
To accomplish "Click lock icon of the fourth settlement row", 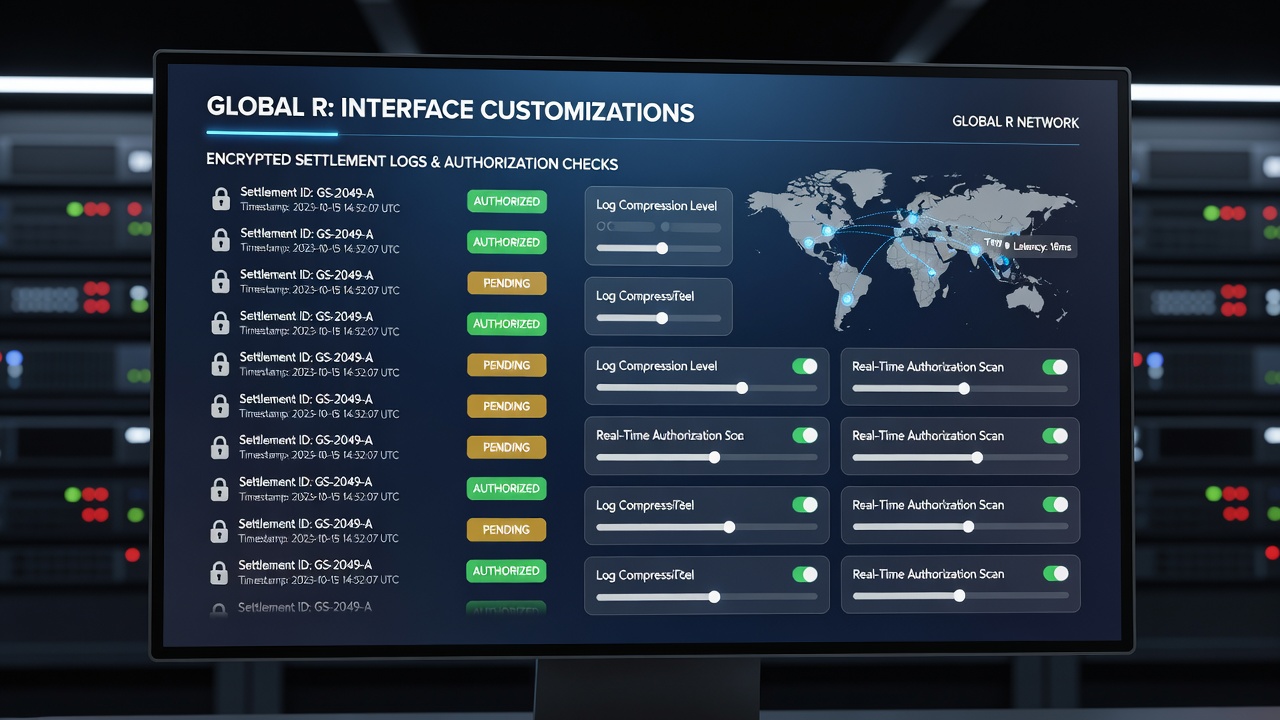I will tap(220, 322).
